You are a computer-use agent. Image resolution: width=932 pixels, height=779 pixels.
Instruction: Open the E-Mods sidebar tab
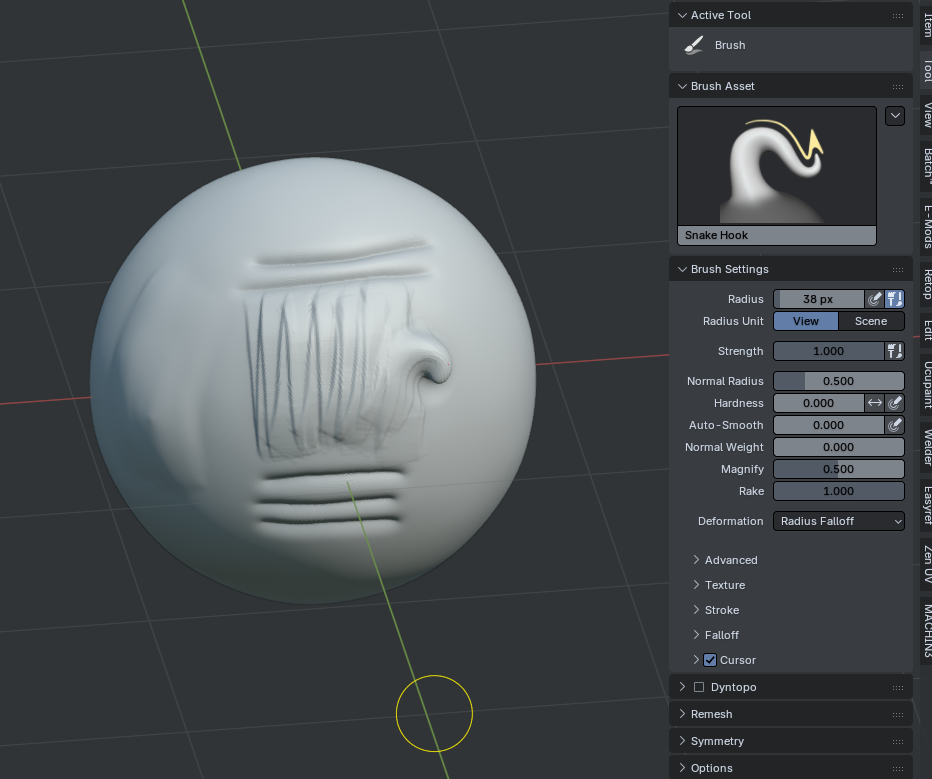click(927, 226)
